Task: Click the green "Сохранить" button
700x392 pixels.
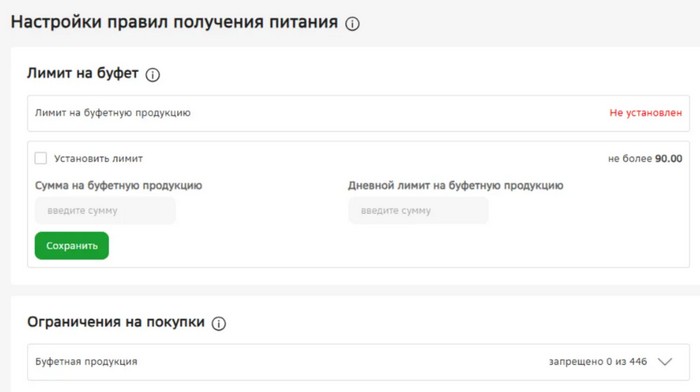Action: pos(72,246)
